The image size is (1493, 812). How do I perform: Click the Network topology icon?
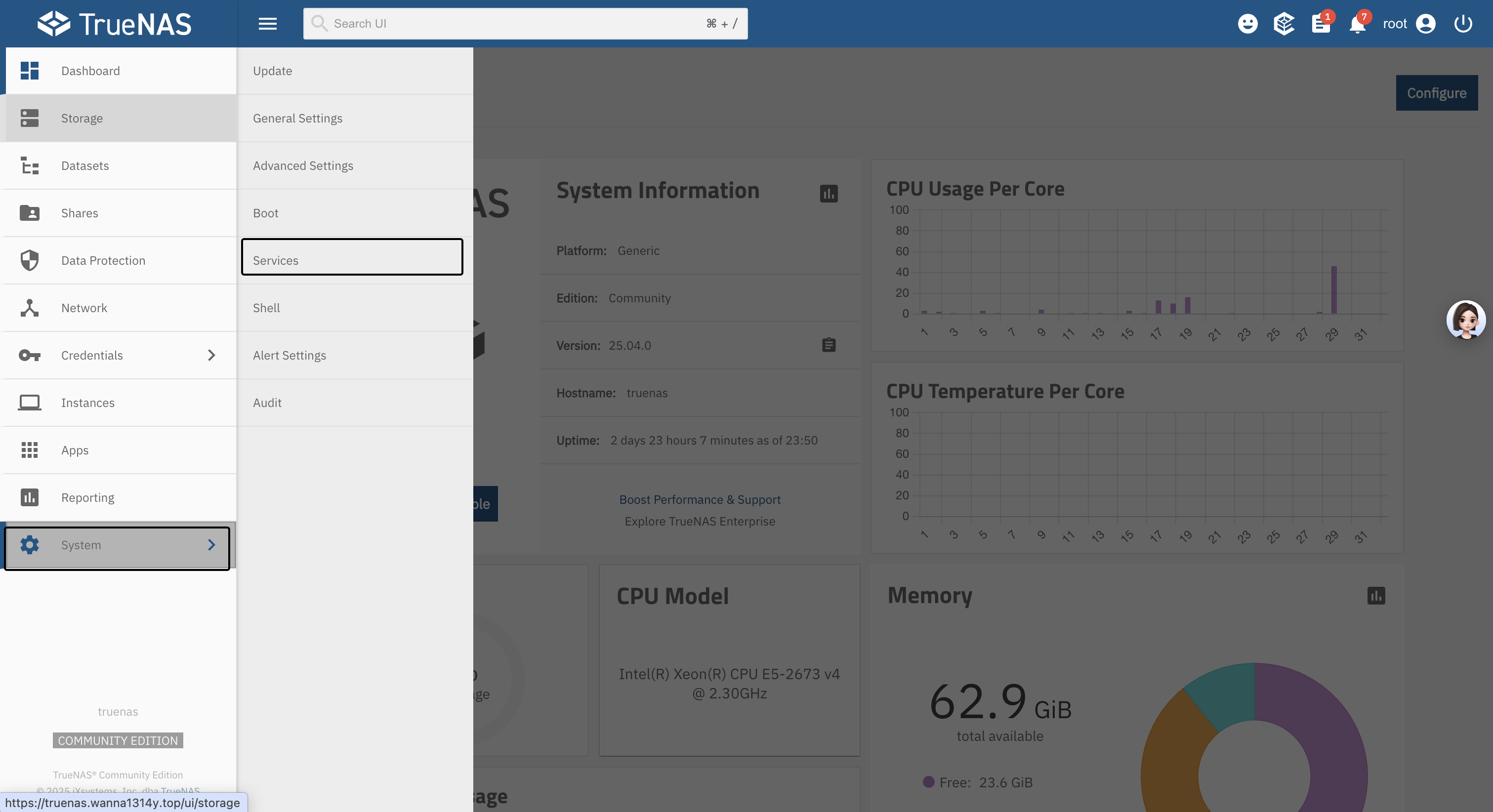(30, 308)
